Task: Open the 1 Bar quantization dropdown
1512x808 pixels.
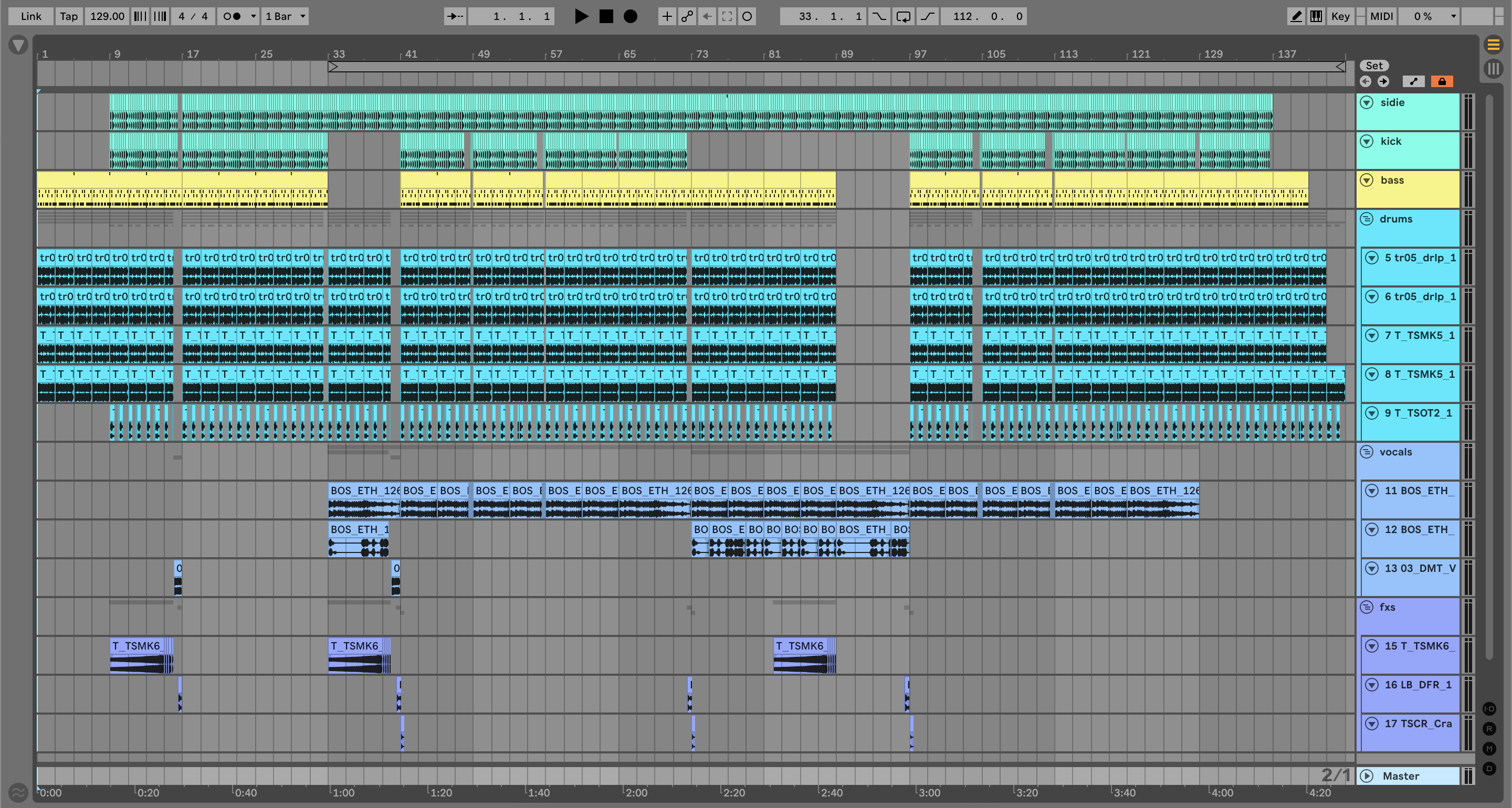Action: 285,16
